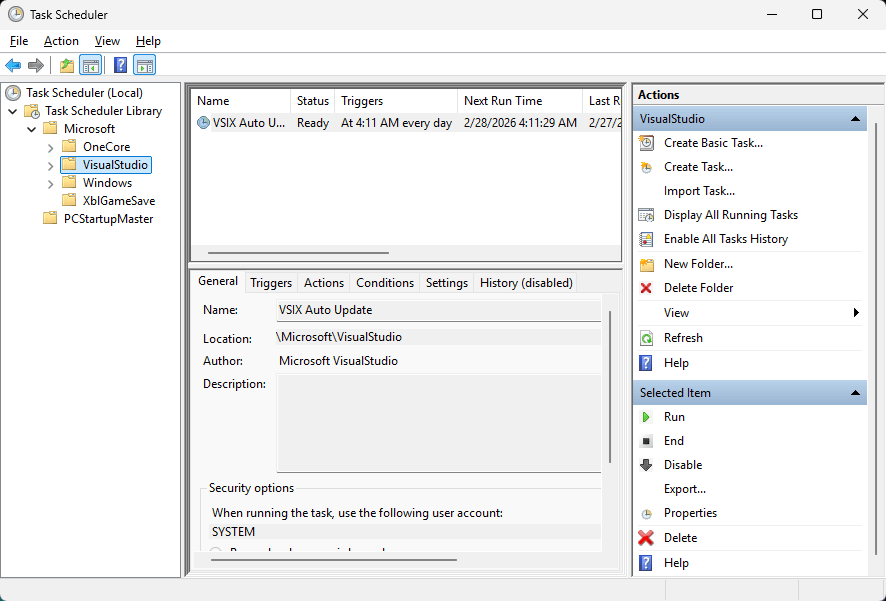Switch to the Triggers tab
This screenshot has height=601, width=886.
click(271, 283)
